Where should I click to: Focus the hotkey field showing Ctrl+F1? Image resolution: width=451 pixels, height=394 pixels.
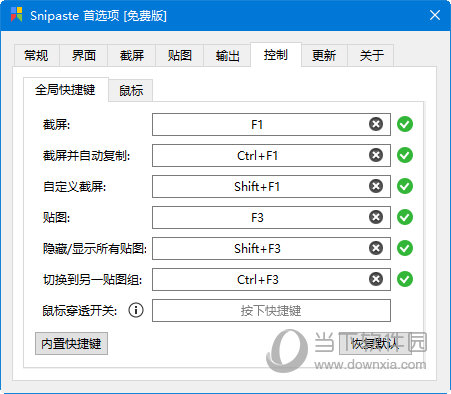(271, 155)
